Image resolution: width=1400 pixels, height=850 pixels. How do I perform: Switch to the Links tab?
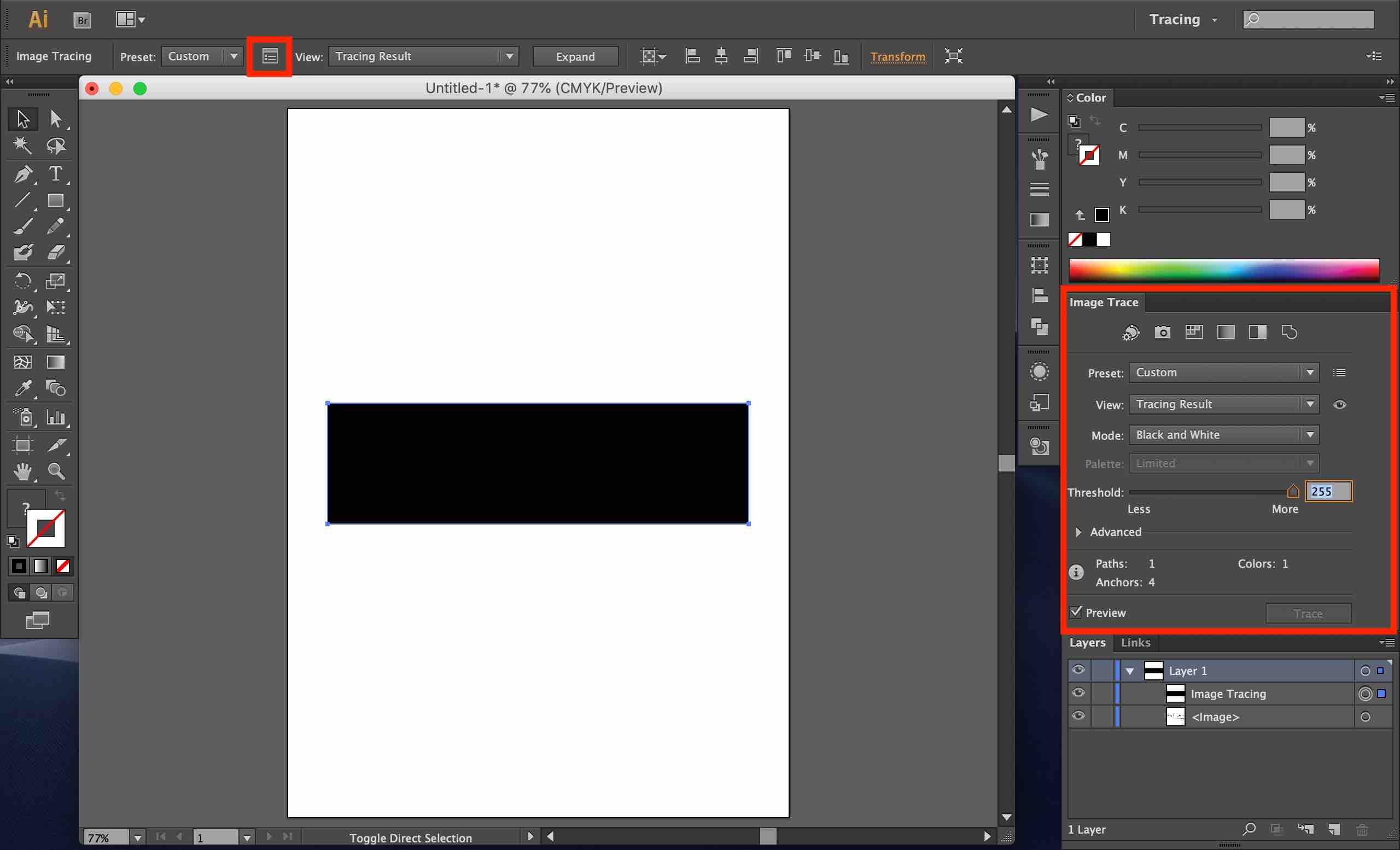click(1135, 643)
